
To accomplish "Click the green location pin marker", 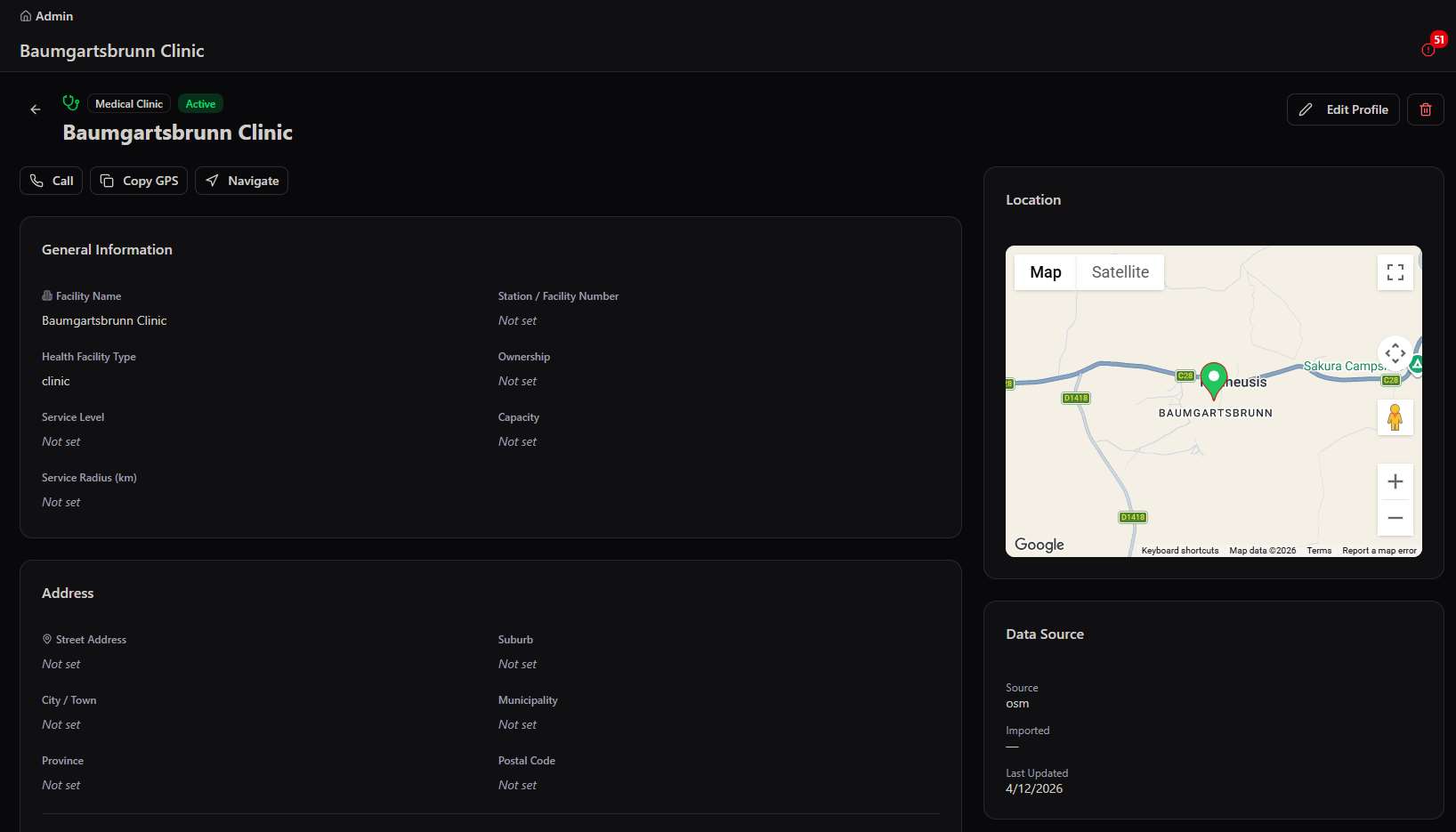I will (1214, 381).
